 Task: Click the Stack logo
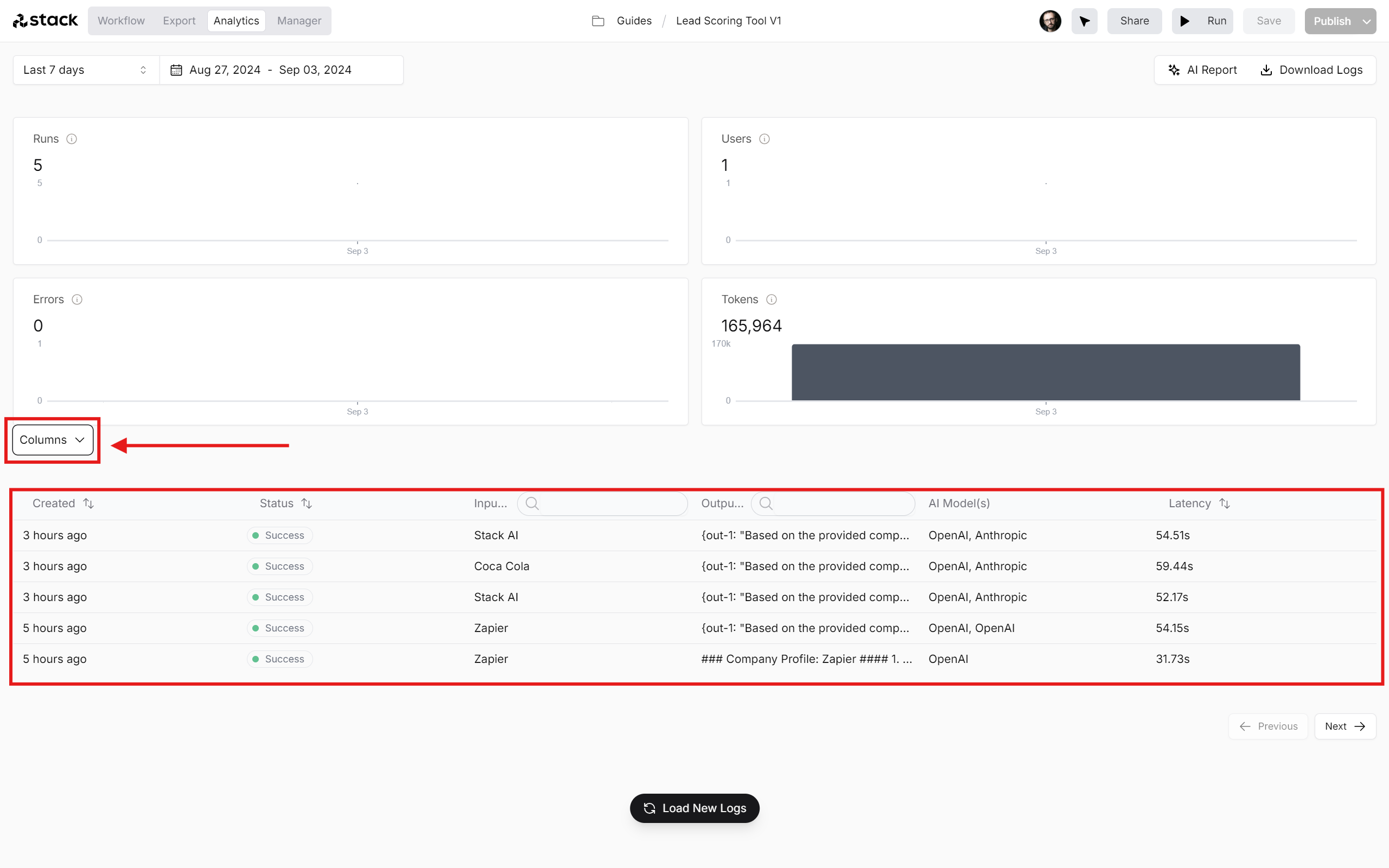46,21
